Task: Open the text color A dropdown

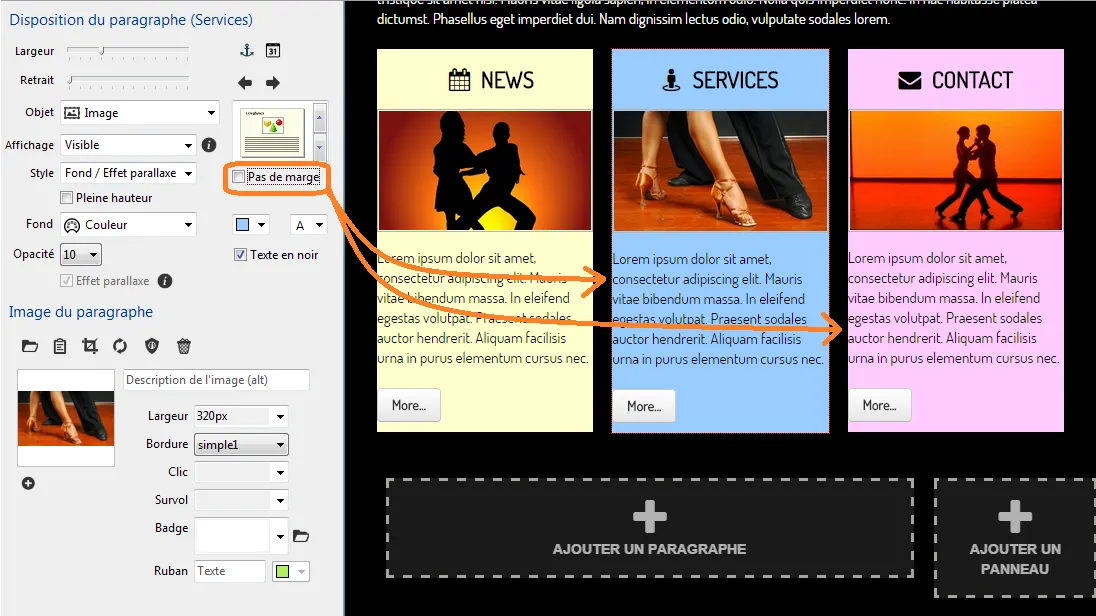Action: (308, 225)
